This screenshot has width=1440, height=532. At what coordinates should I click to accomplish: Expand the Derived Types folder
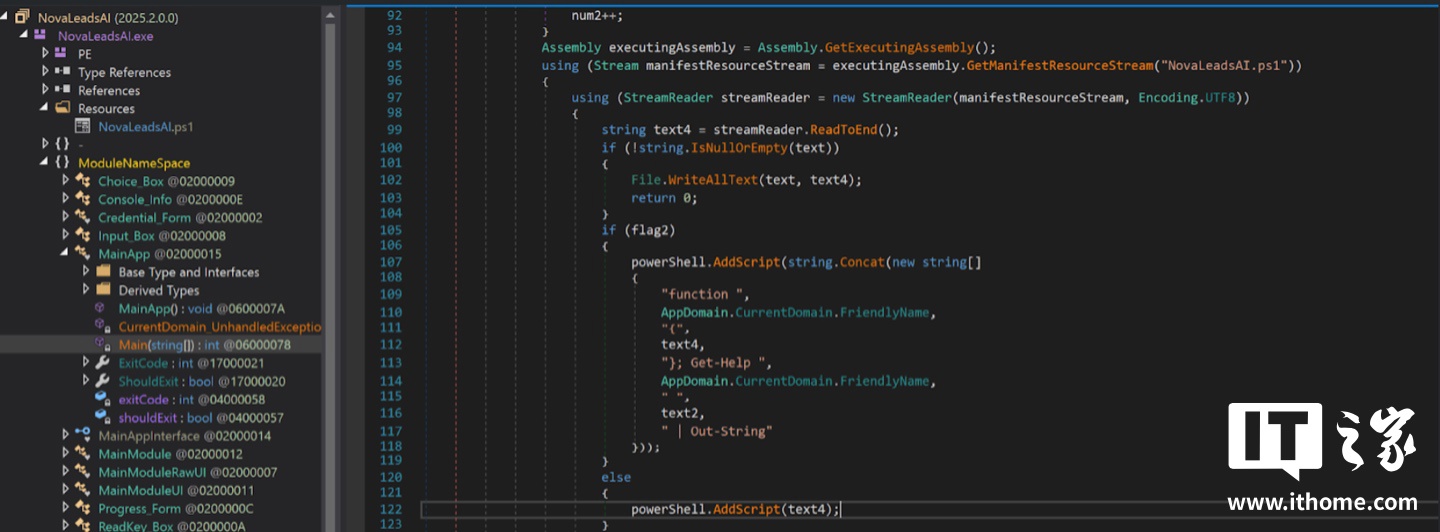coord(86,290)
